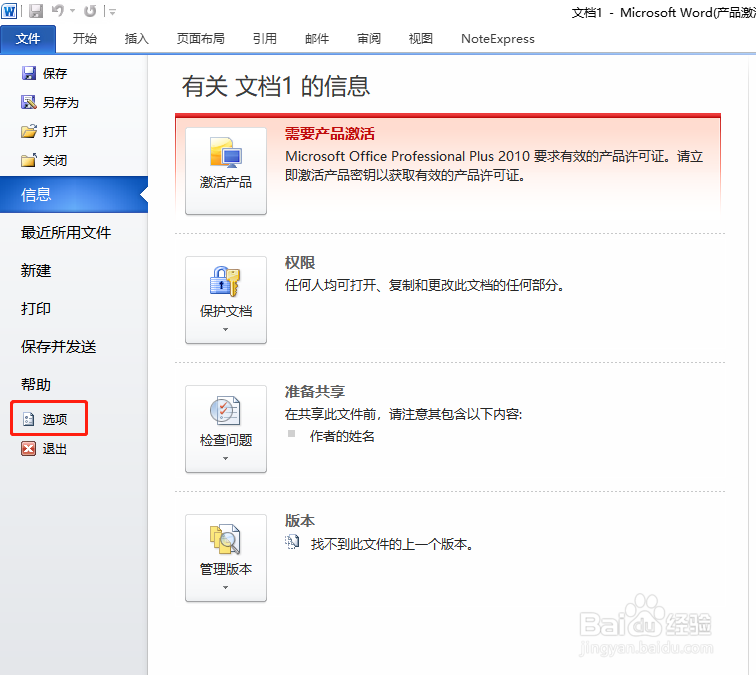Viewport: 756px width, 675px height.
Task: Open the 文件 tab
Action: (28, 39)
